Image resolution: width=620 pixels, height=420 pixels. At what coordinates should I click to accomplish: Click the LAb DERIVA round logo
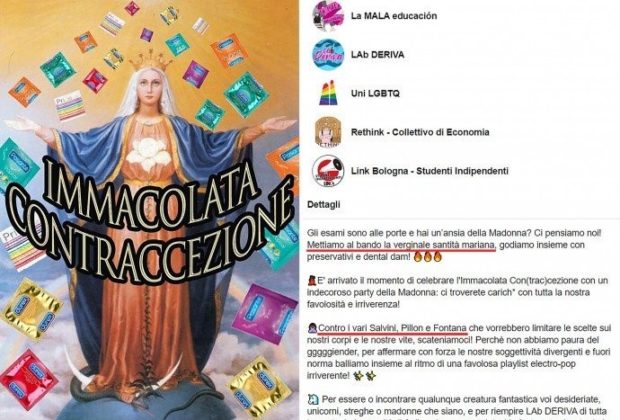tap(328, 55)
